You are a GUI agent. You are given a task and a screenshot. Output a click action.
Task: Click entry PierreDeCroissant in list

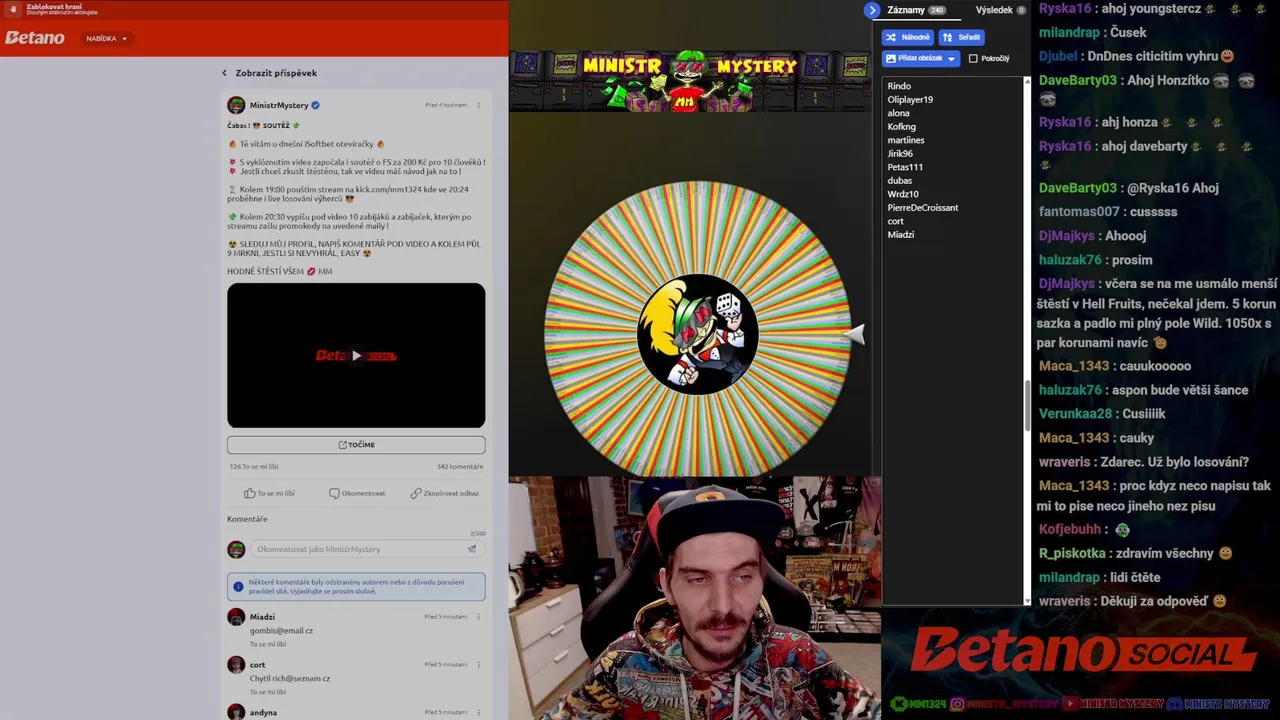pos(922,208)
